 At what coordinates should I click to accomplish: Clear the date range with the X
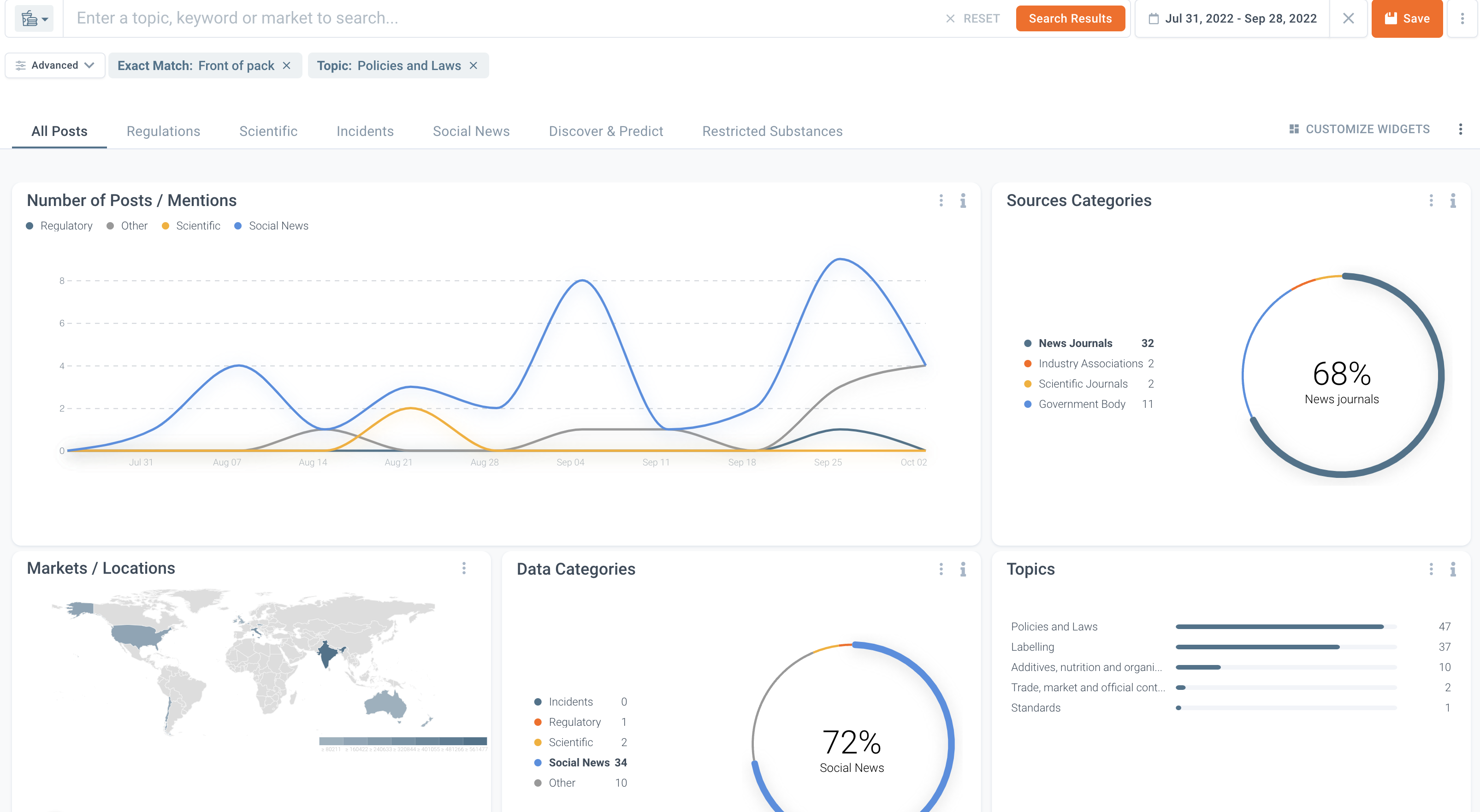pyautogui.click(x=1348, y=18)
